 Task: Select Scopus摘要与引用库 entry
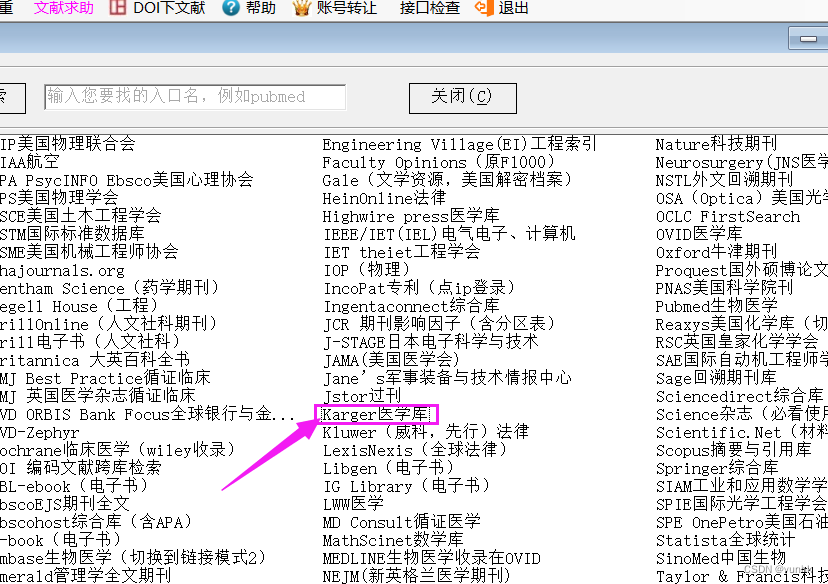click(733, 449)
